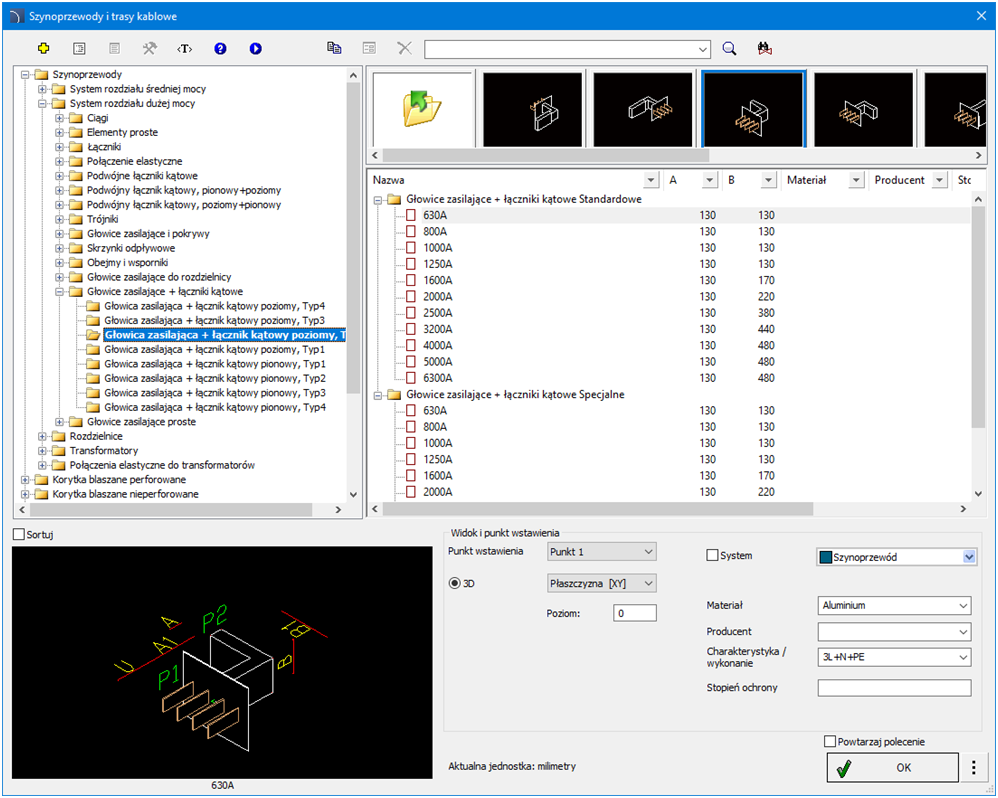Click the blue arrow play icon
This screenshot has height=798, width=998.
coord(255,48)
